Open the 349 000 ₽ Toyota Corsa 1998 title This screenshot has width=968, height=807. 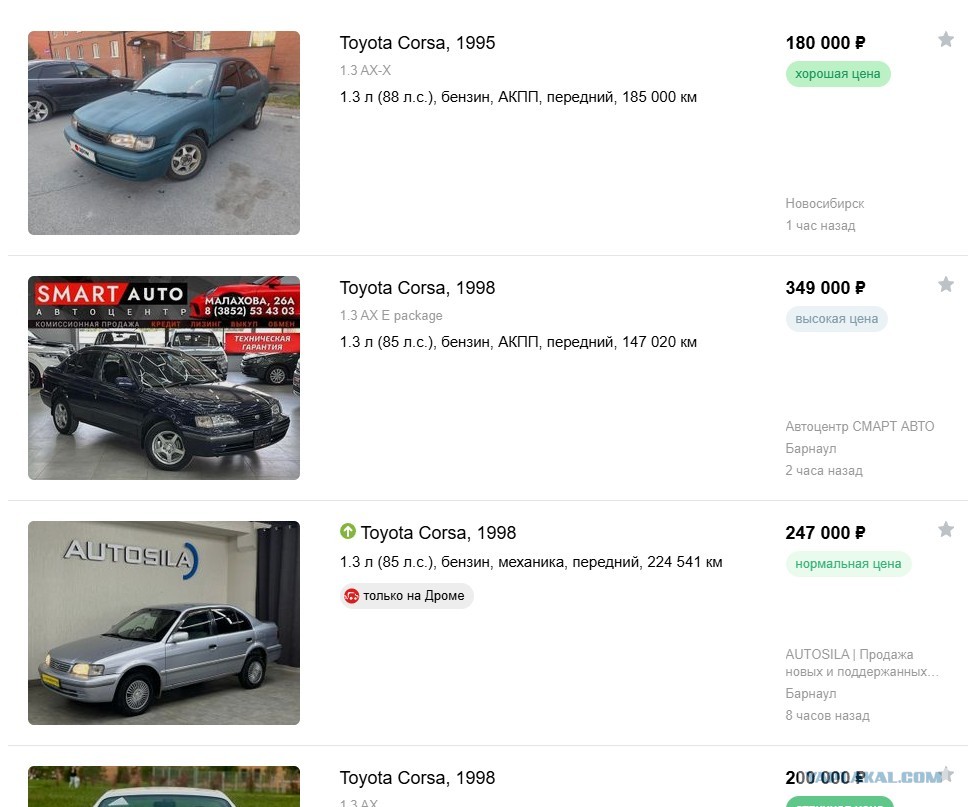pos(417,288)
